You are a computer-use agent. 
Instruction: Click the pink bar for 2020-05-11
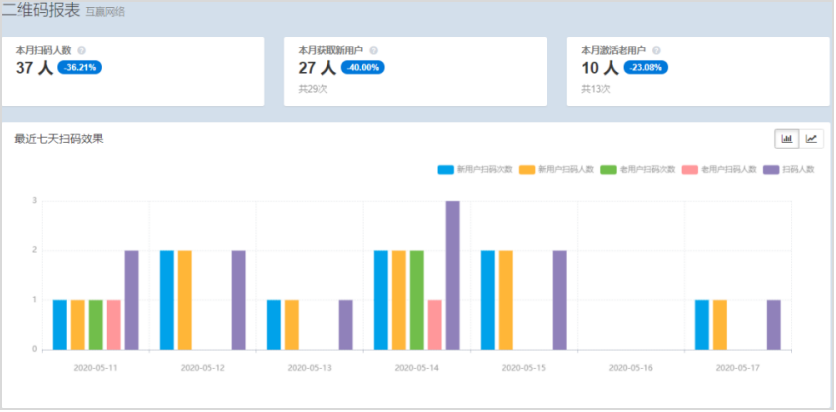tap(114, 325)
